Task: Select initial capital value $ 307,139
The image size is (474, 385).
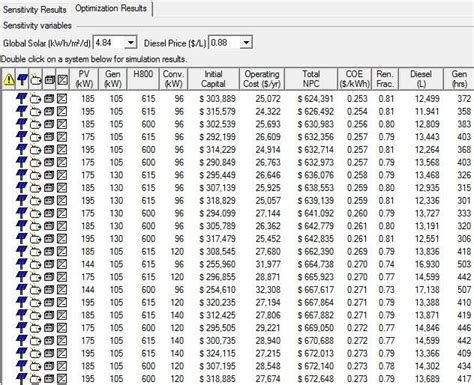Action: point(218,188)
